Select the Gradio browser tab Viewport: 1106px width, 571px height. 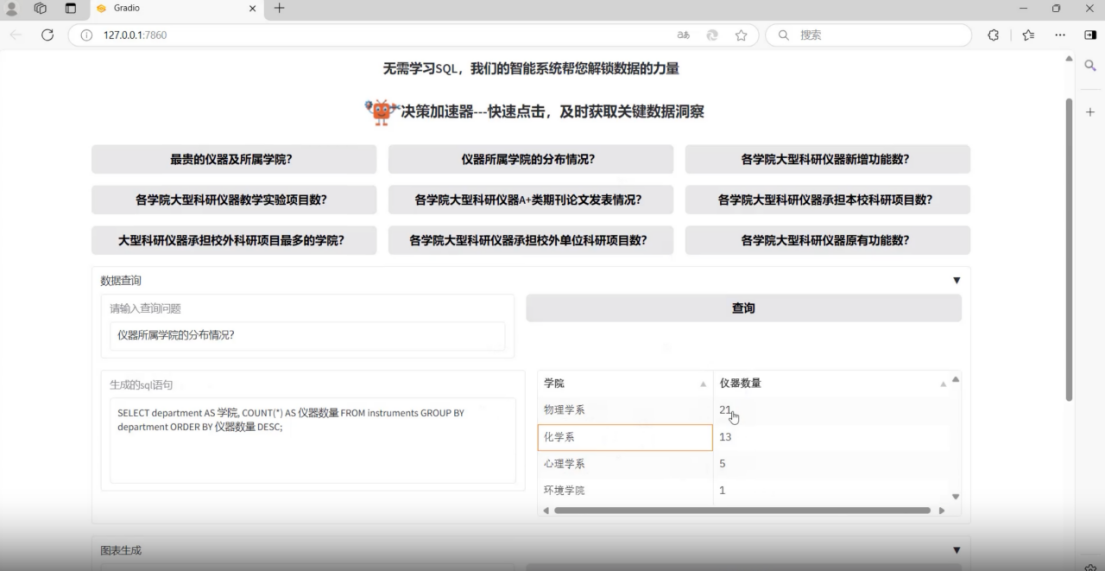point(176,8)
